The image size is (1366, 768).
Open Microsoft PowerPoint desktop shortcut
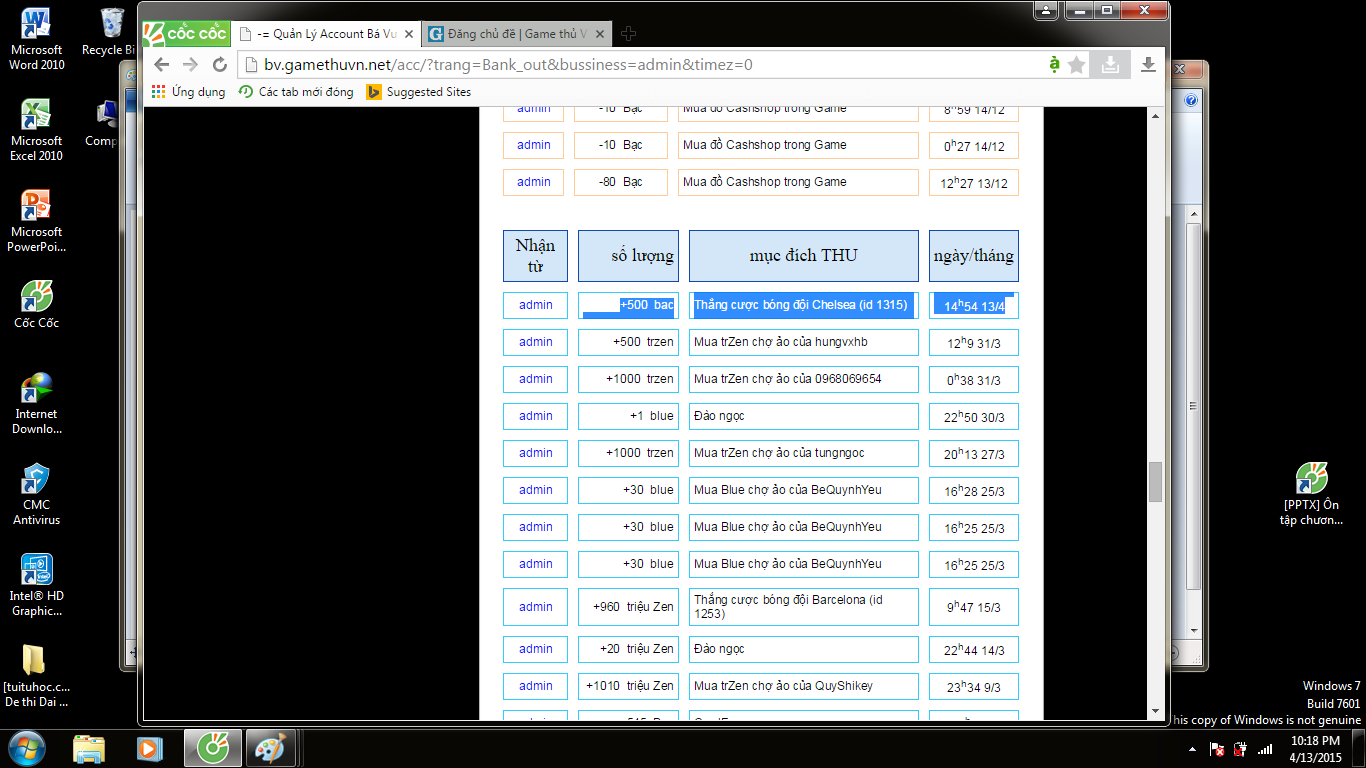[x=37, y=222]
